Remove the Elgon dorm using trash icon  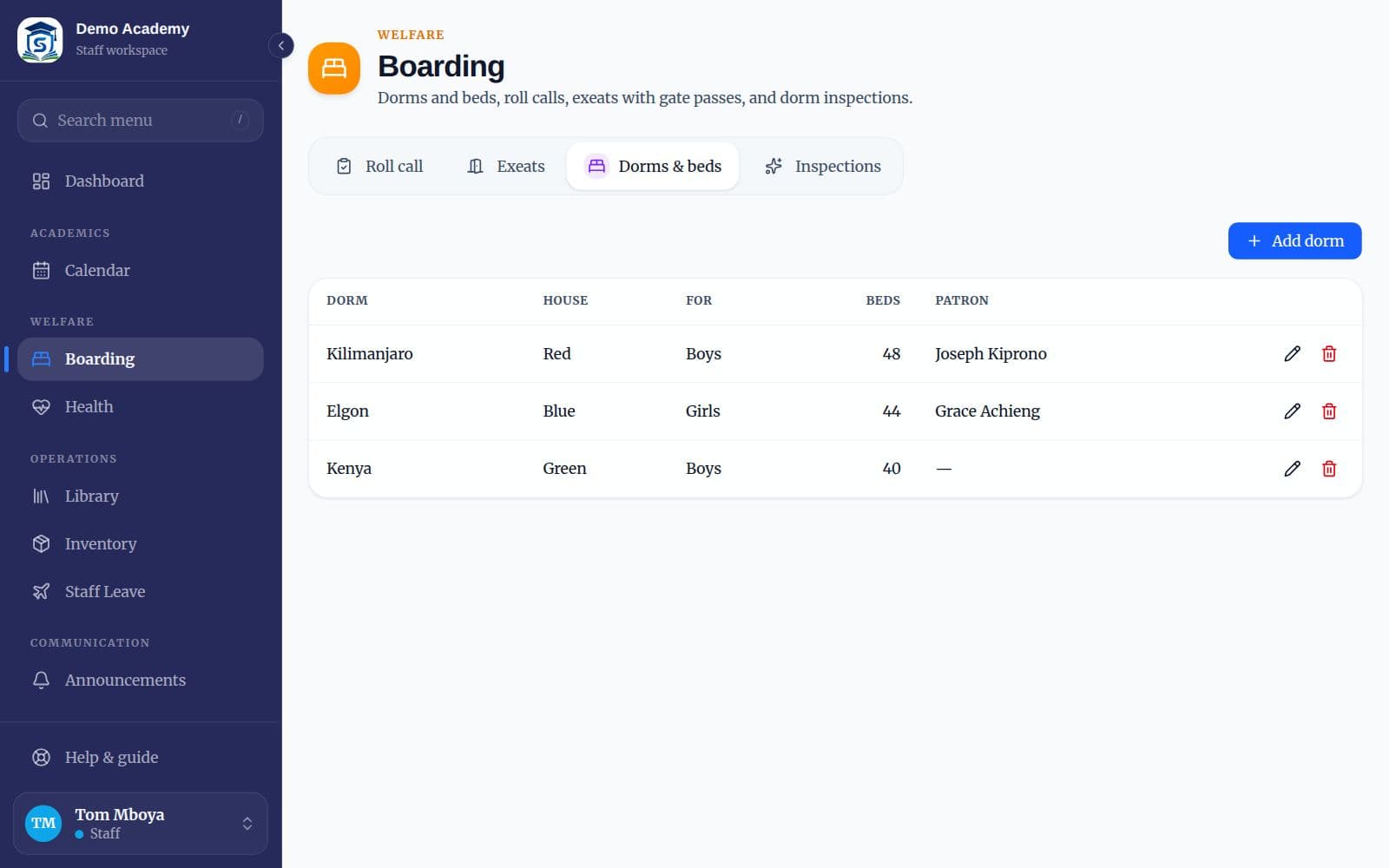click(x=1328, y=411)
